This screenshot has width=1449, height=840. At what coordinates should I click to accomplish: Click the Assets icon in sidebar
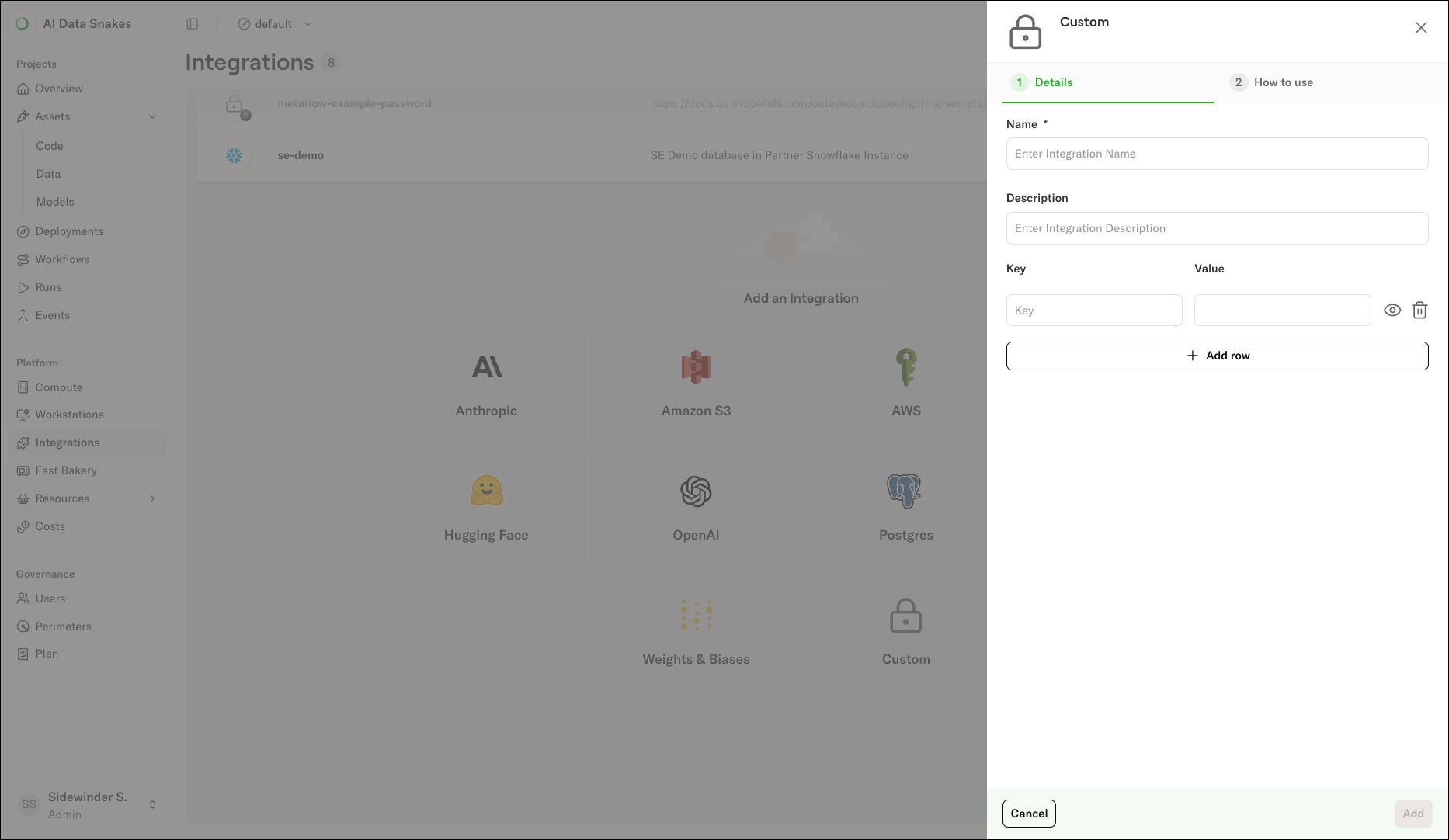point(23,116)
